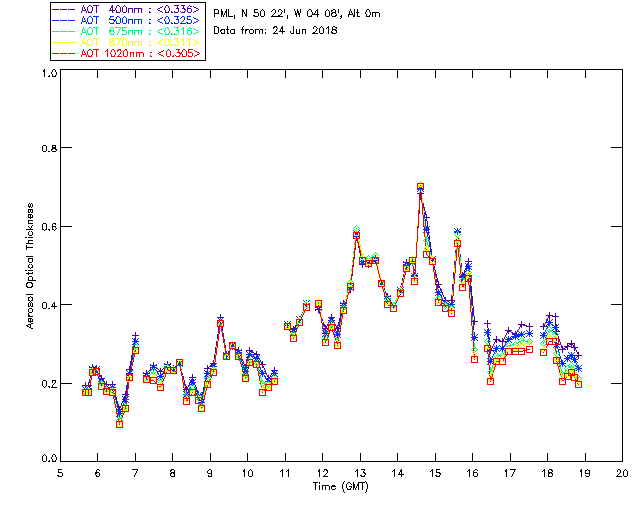Click the 'Data from: 24 Jun 2018' text
The width and height of the screenshot is (640, 512).
click(x=275, y=31)
